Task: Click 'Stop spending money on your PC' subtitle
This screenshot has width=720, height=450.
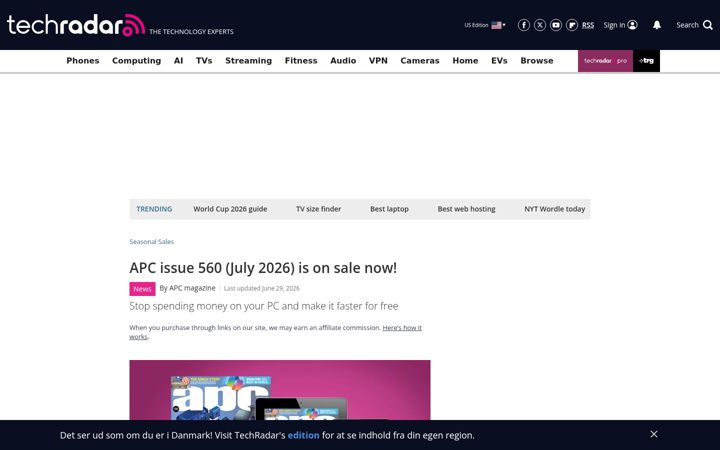Action: (x=264, y=306)
